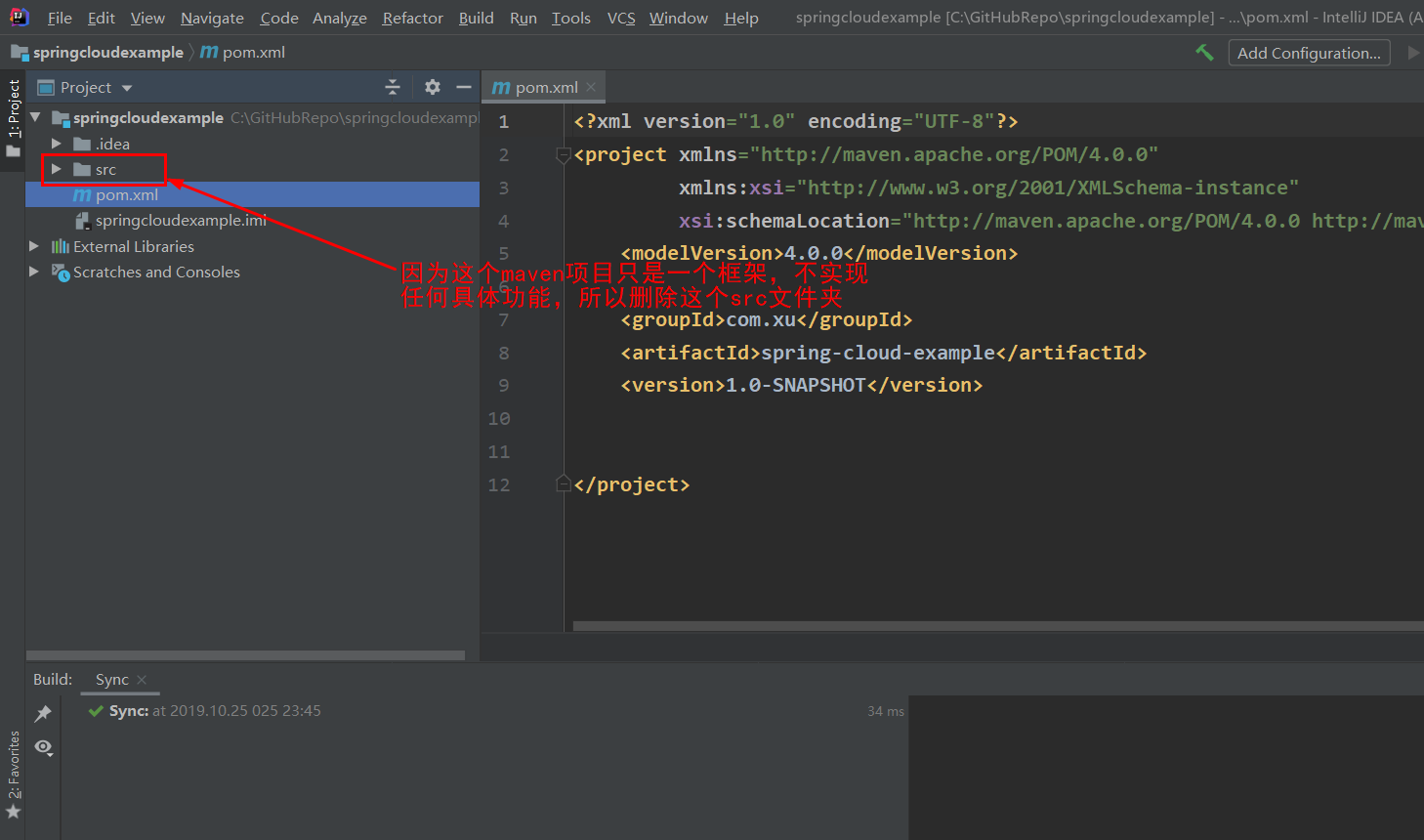Click the 34 ms duration text
Screen dimensions: 1424x840
point(886,711)
